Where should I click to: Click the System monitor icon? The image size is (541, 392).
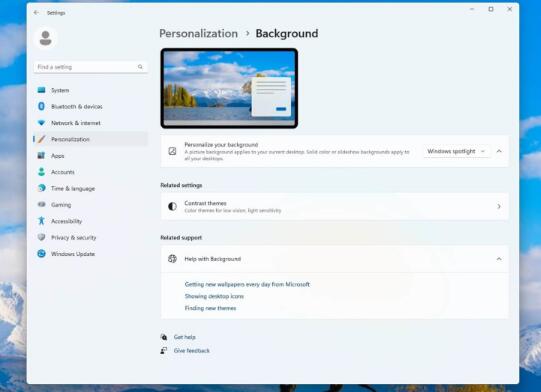[x=41, y=90]
